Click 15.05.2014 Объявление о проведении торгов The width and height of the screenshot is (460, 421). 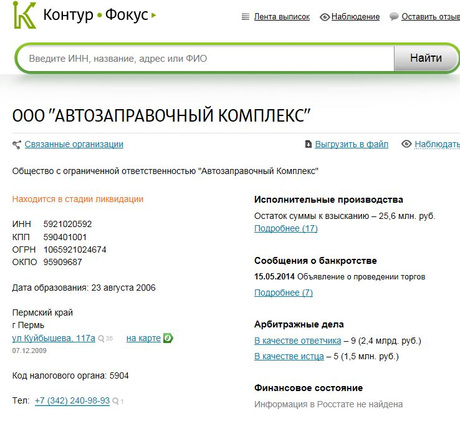(340, 277)
